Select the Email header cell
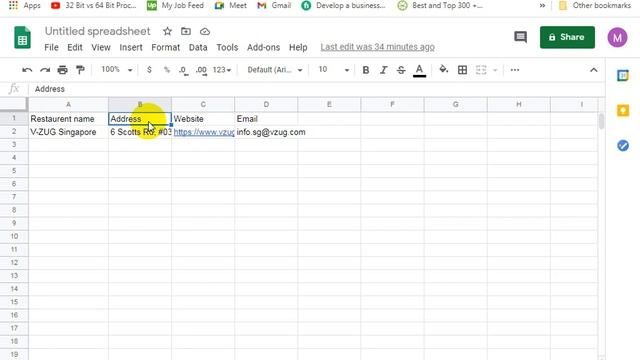Screen dimensions: 640x360 [x=266, y=119]
